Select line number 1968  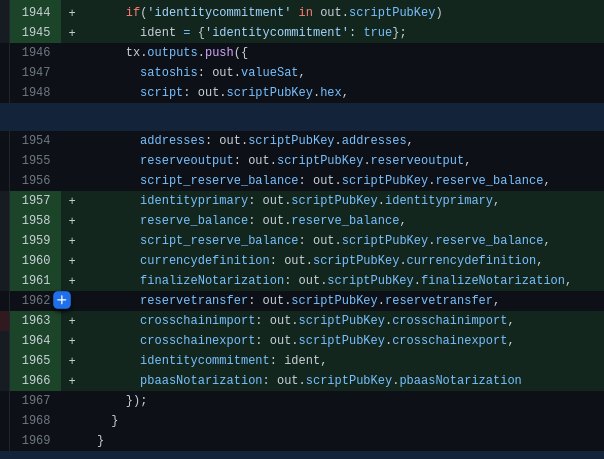coord(36,420)
